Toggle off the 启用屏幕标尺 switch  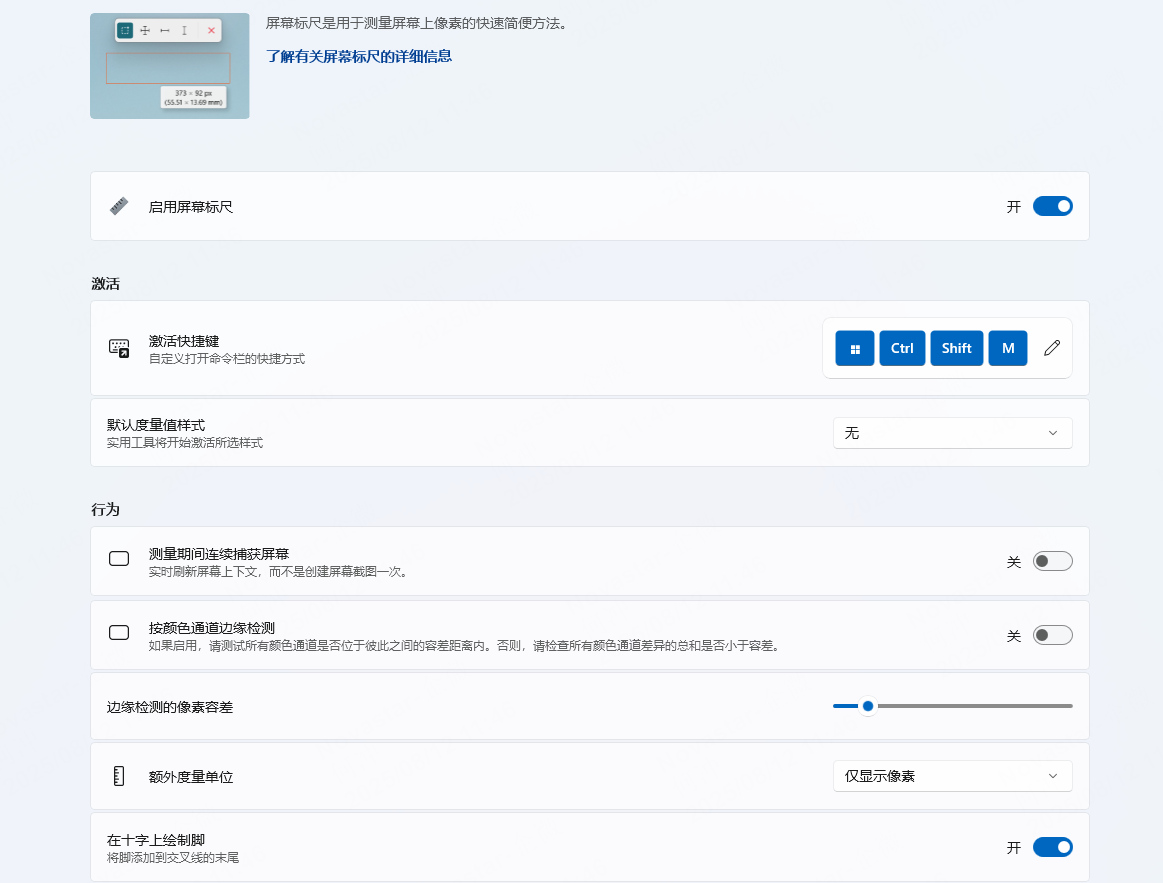coord(1052,206)
